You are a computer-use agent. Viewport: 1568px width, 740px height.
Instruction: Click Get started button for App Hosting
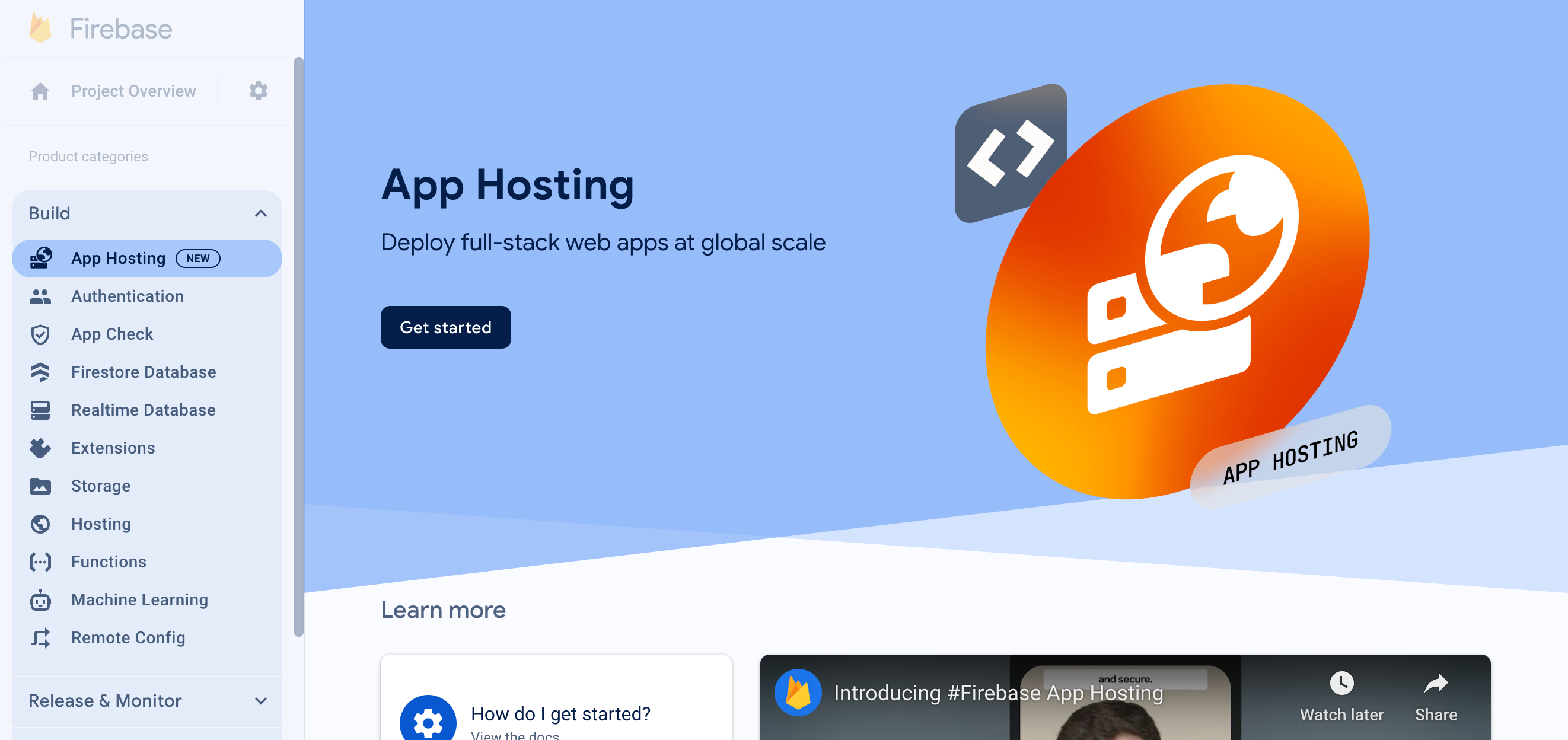[x=446, y=327]
